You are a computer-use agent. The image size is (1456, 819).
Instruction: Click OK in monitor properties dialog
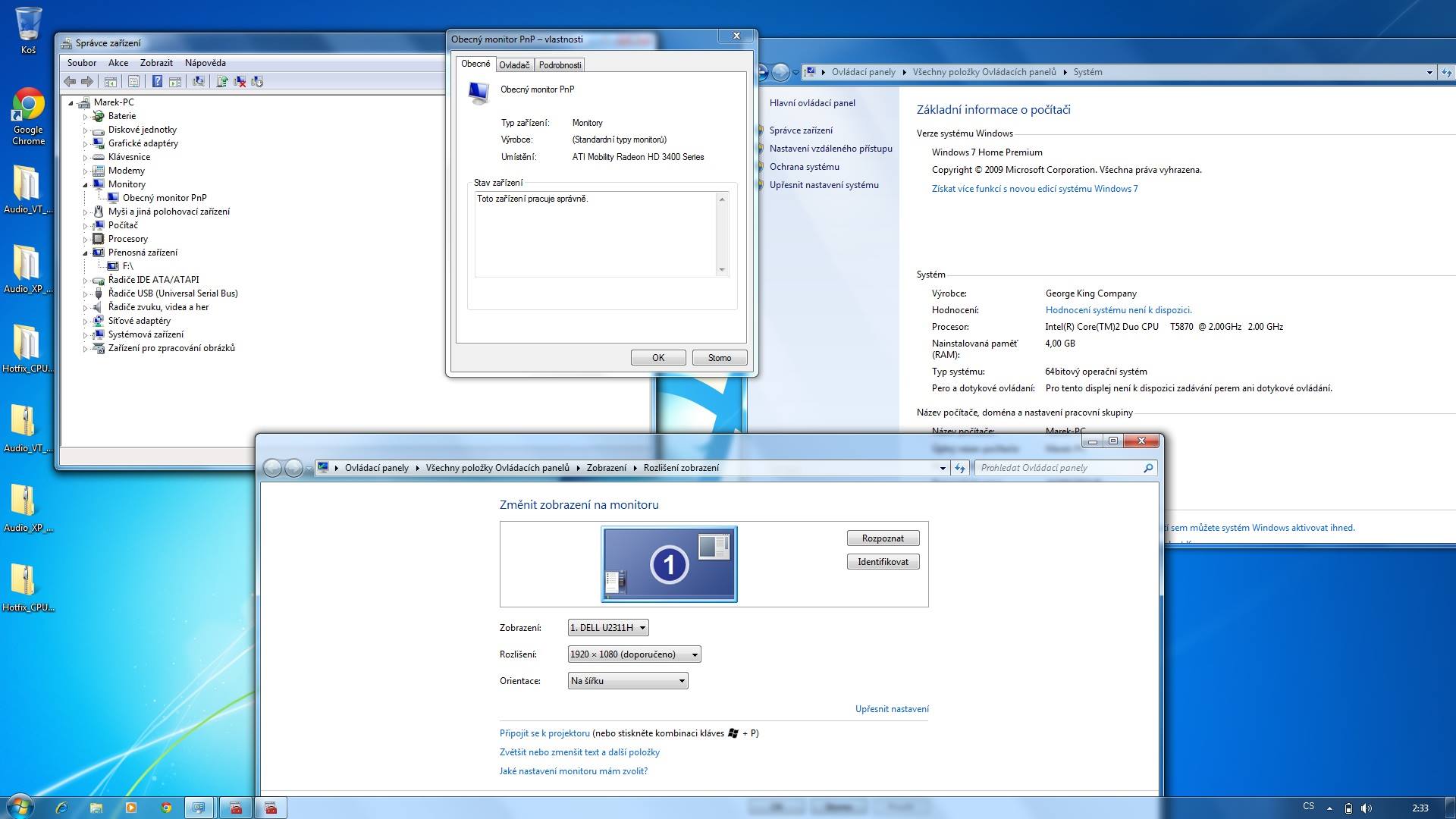[x=658, y=358]
